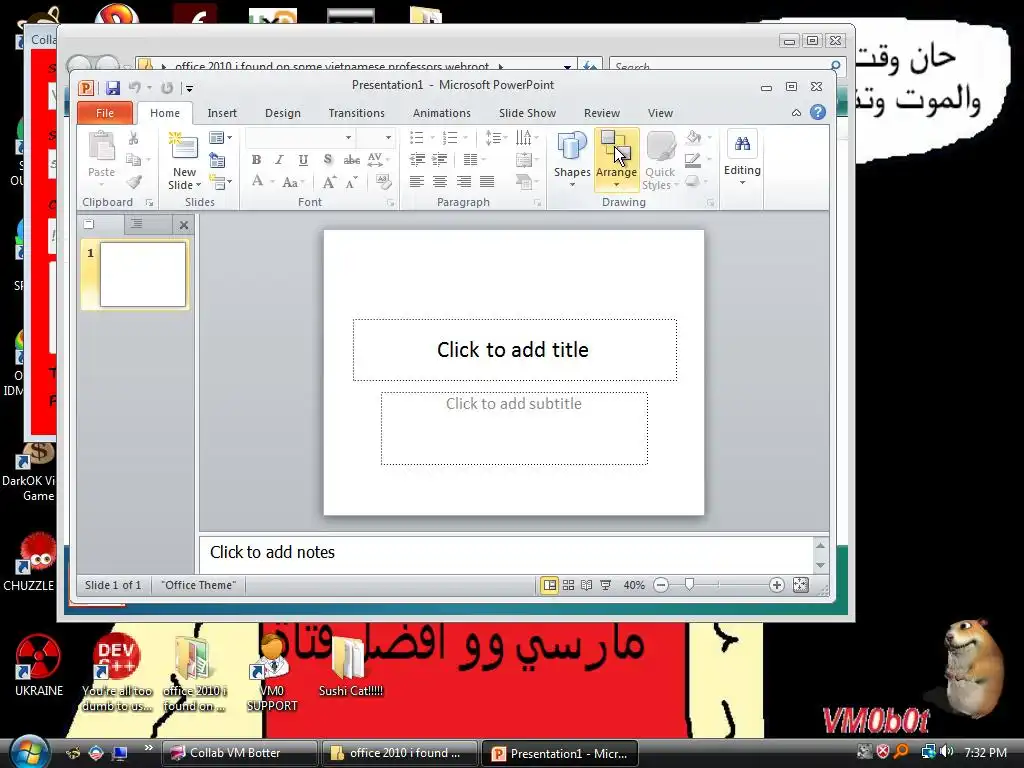Viewport: 1024px width, 768px height.
Task: Toggle Bold formatting
Action: click(x=256, y=160)
